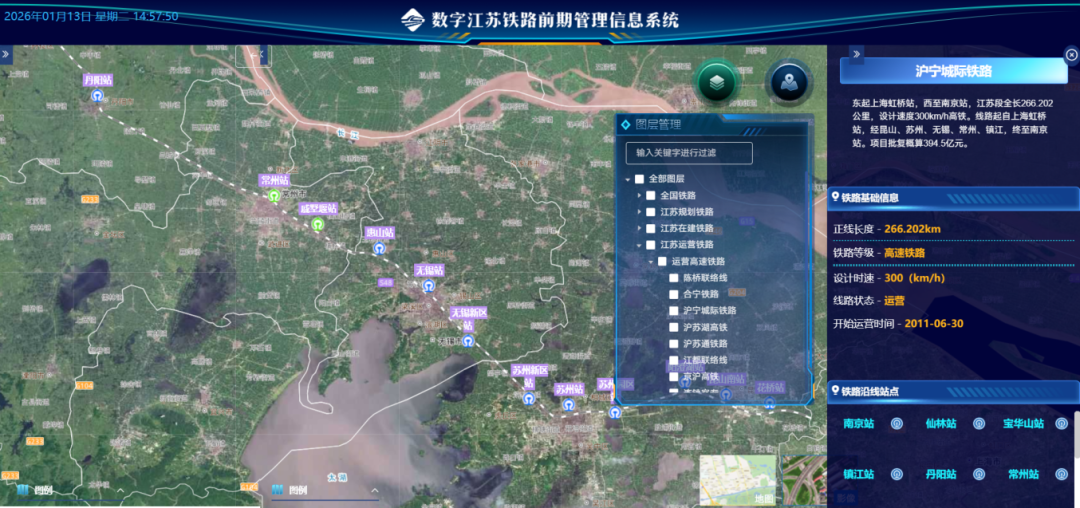Click the green 戚墅堰站 station marker
Viewport: 1080px width, 508px height.
click(x=318, y=223)
